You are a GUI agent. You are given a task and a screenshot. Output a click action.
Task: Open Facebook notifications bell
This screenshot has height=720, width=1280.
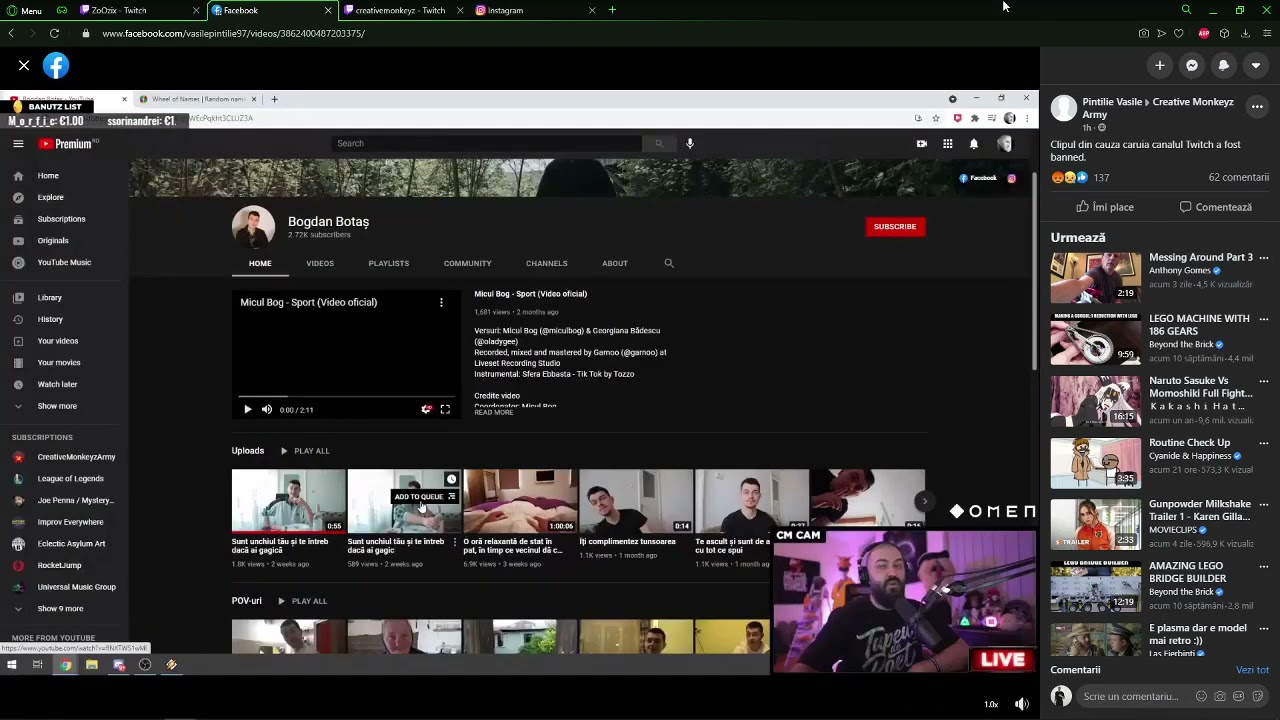[1224, 66]
